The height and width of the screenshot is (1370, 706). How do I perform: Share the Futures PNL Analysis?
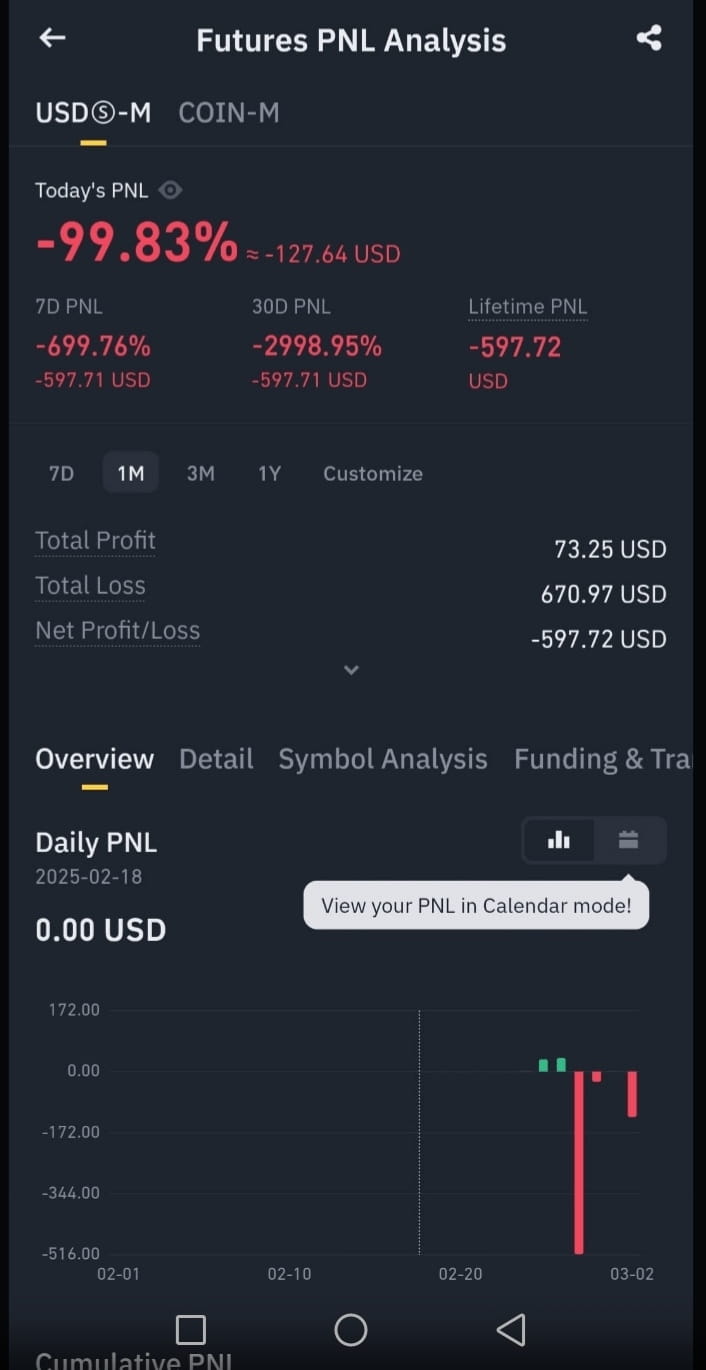[649, 38]
